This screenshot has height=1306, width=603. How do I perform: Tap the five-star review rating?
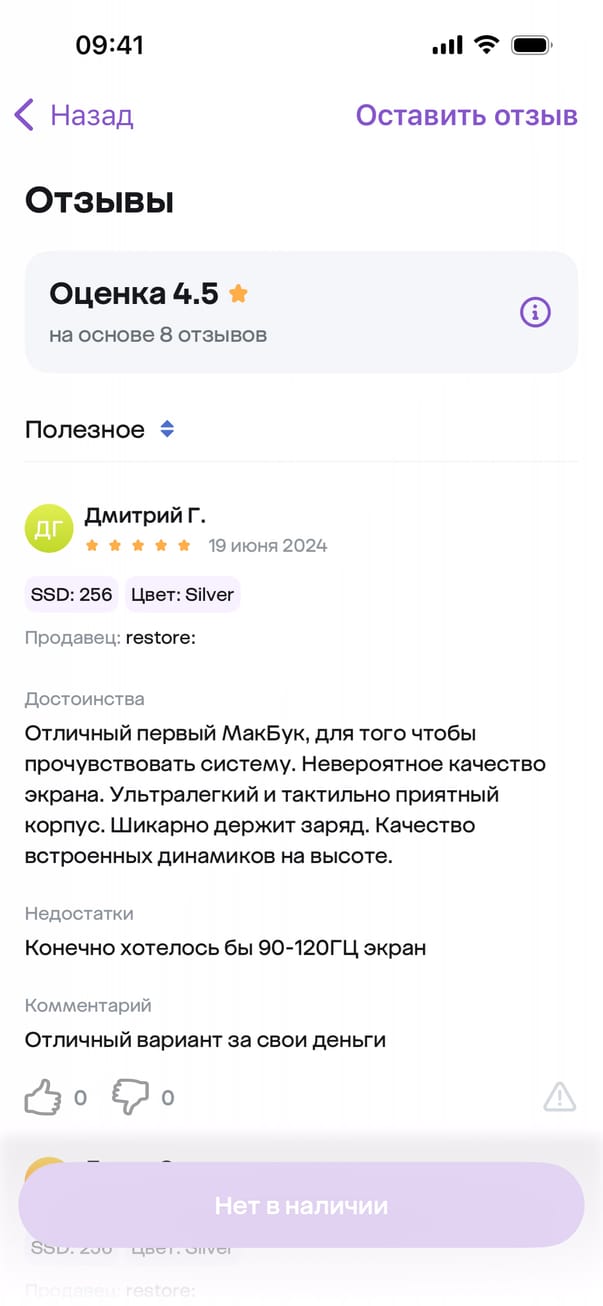tap(138, 546)
